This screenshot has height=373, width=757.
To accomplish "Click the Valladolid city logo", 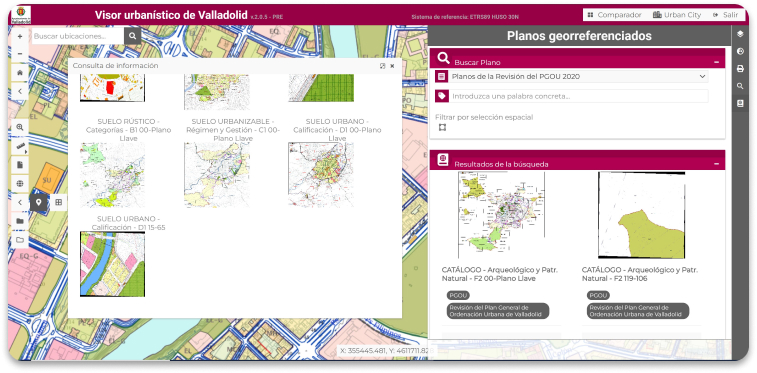I will point(21,15).
